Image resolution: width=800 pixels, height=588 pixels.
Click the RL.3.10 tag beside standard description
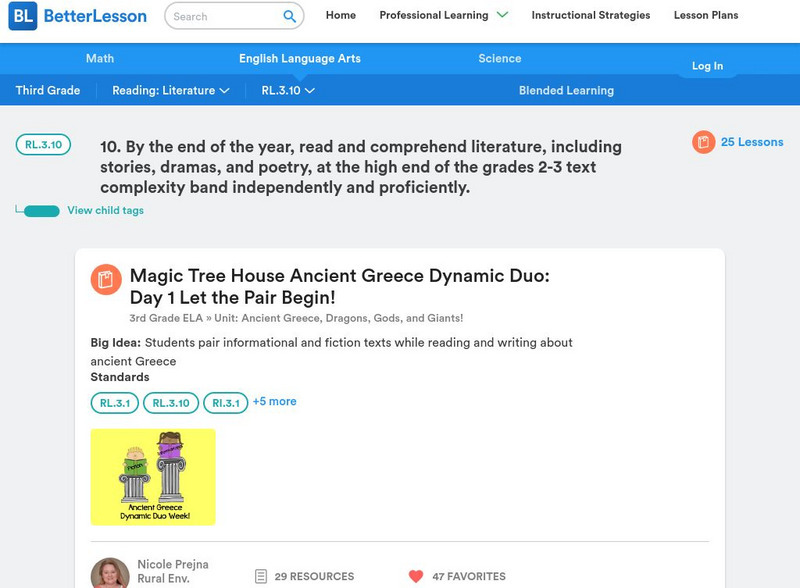point(43,144)
